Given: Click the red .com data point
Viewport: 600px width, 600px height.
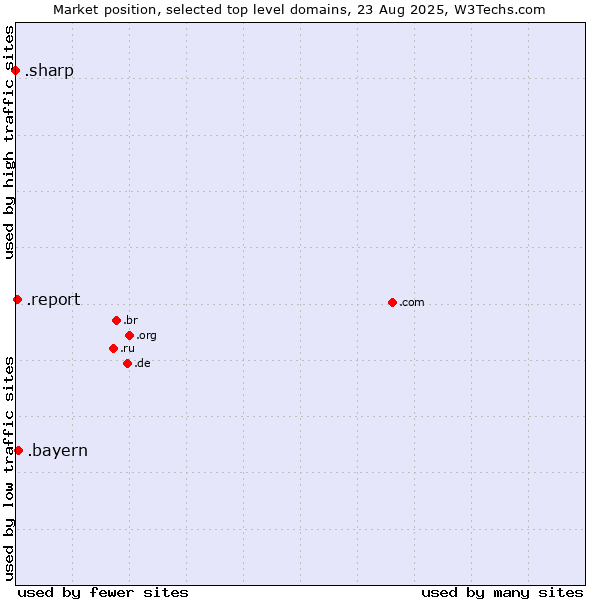Looking at the screenshot, I should click(392, 303).
